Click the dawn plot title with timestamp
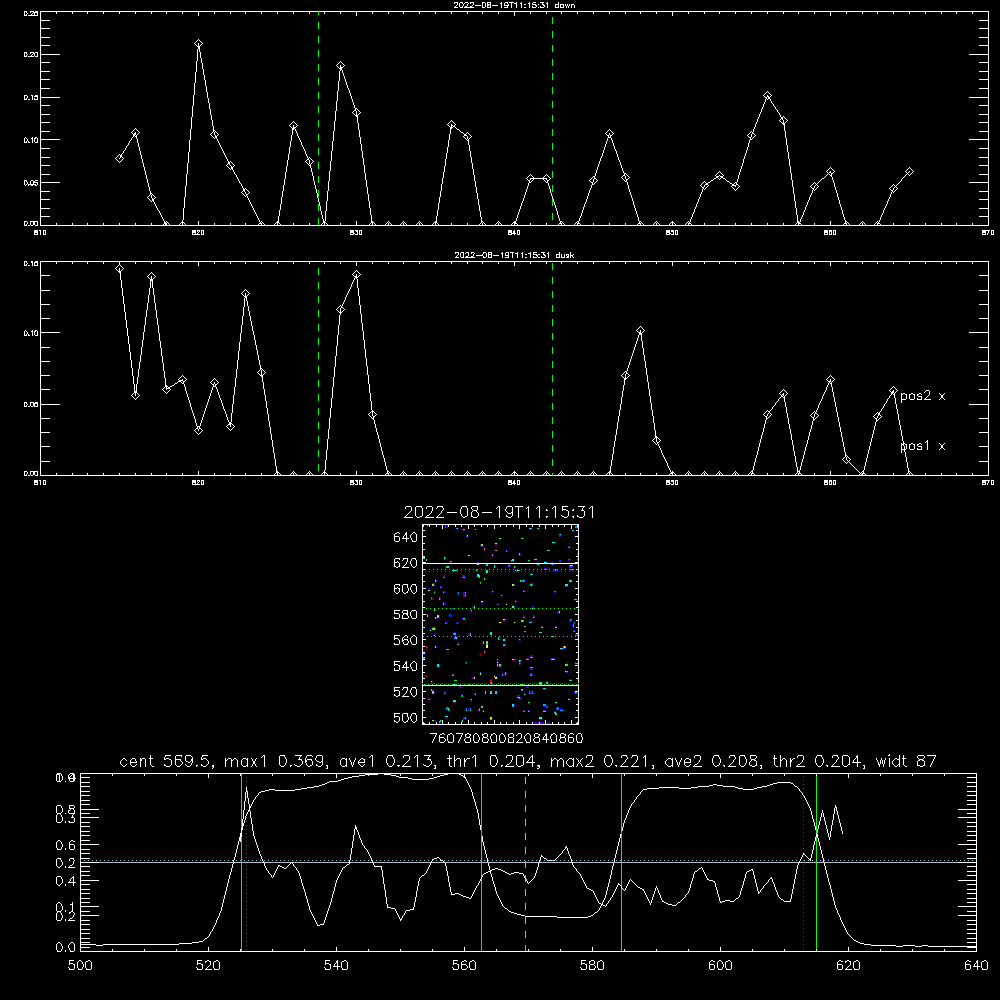 coord(514,5)
